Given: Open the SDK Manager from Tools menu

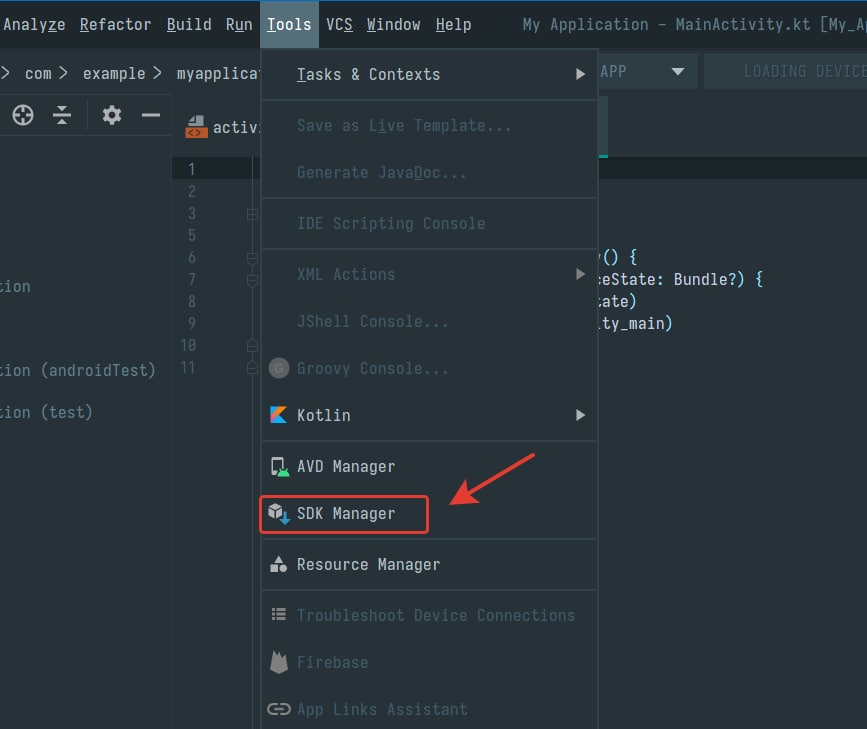Looking at the screenshot, I should point(430,514).
